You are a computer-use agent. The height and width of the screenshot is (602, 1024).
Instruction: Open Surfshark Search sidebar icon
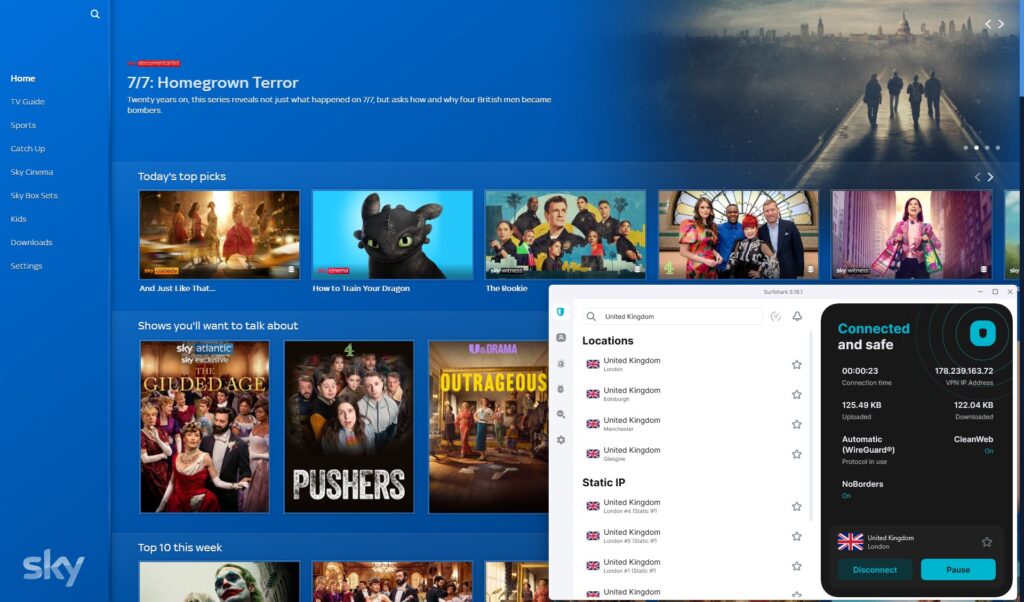560,415
